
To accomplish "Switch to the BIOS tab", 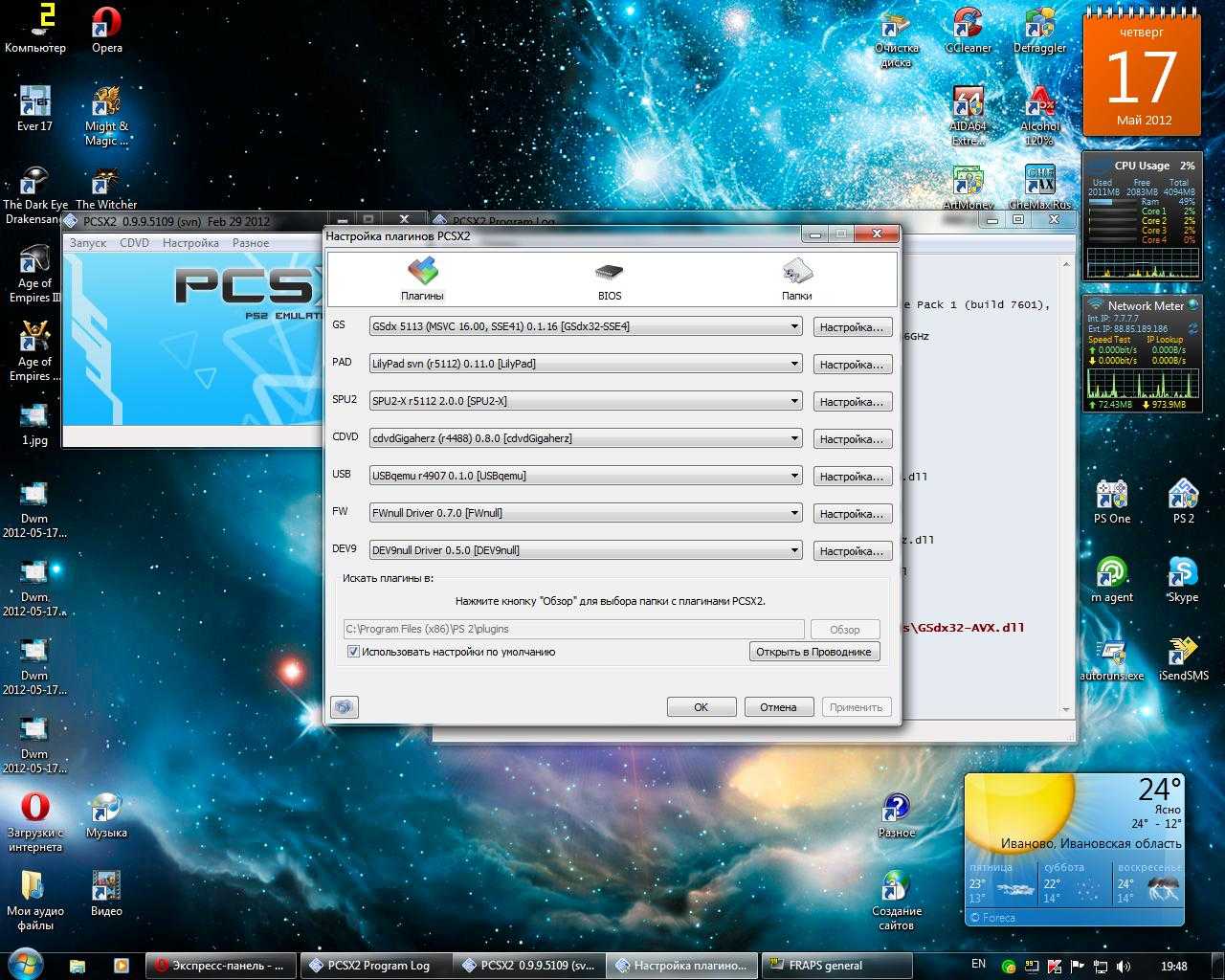I will pyautogui.click(x=609, y=279).
